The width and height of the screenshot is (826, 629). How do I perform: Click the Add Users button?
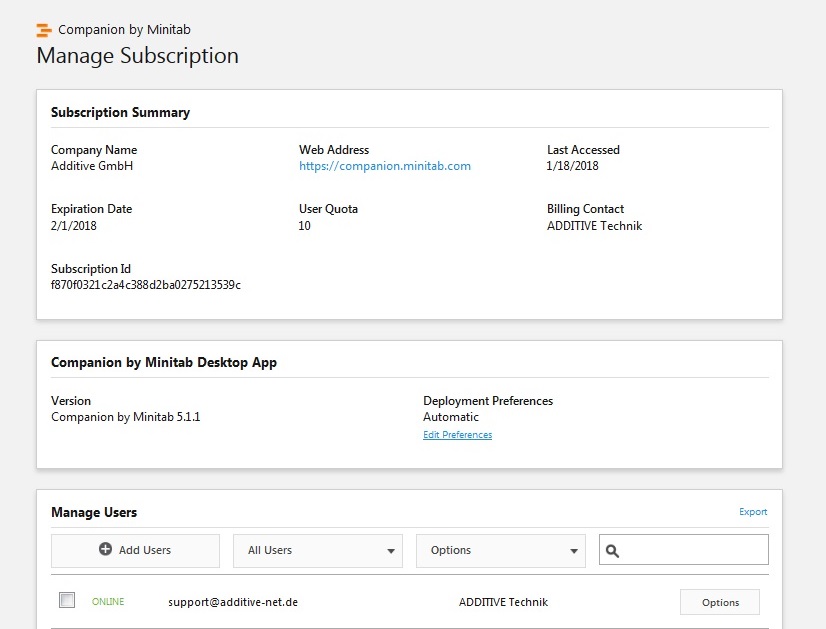135,551
